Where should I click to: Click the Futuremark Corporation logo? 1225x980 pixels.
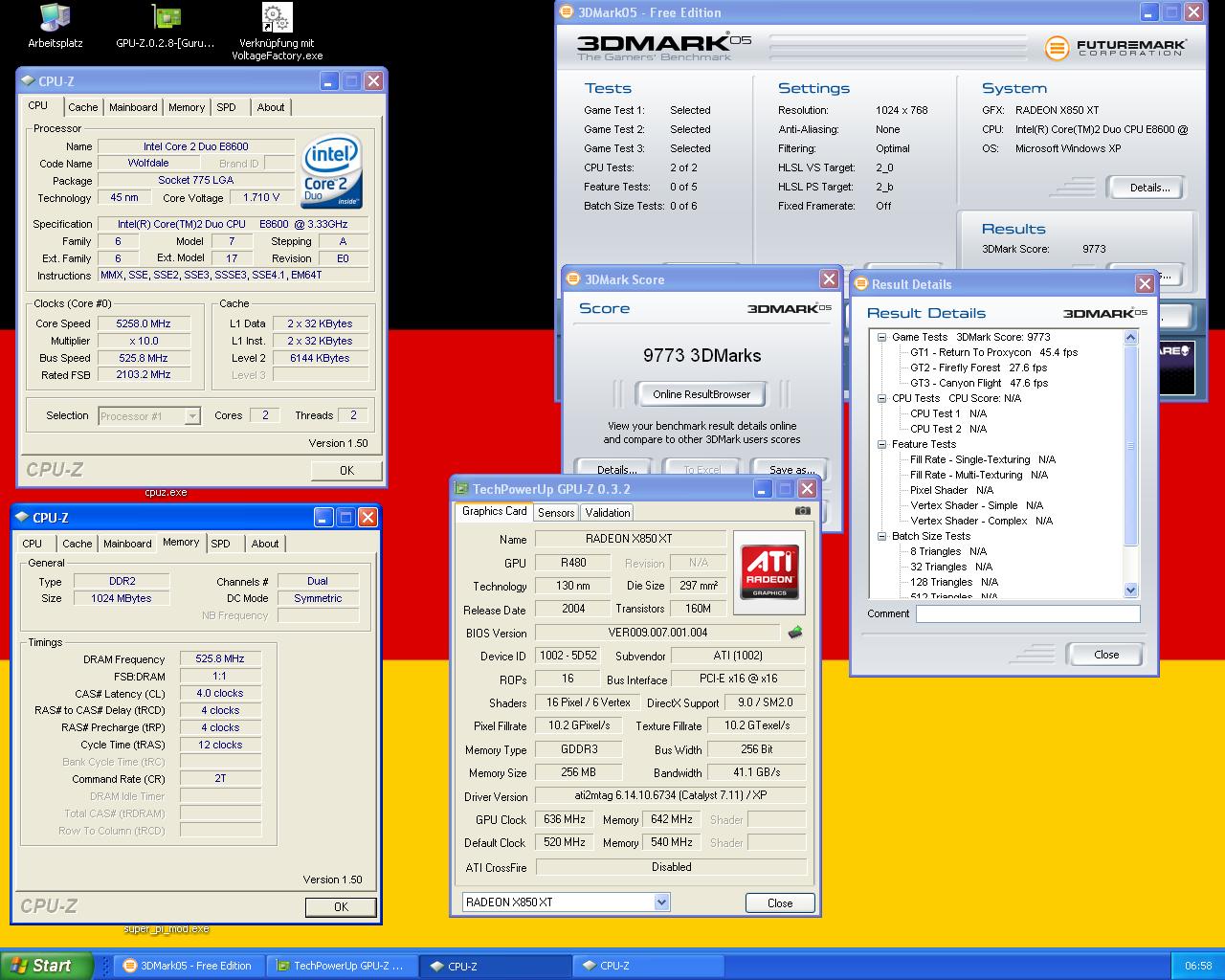pos(1115,47)
